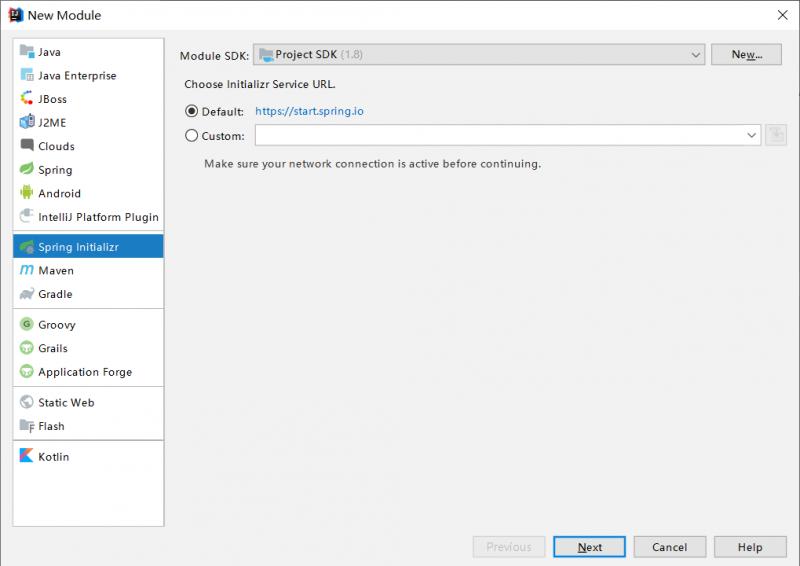This screenshot has height=566, width=800.
Task: Click the Clouds icon in list
Action: [x=27, y=146]
